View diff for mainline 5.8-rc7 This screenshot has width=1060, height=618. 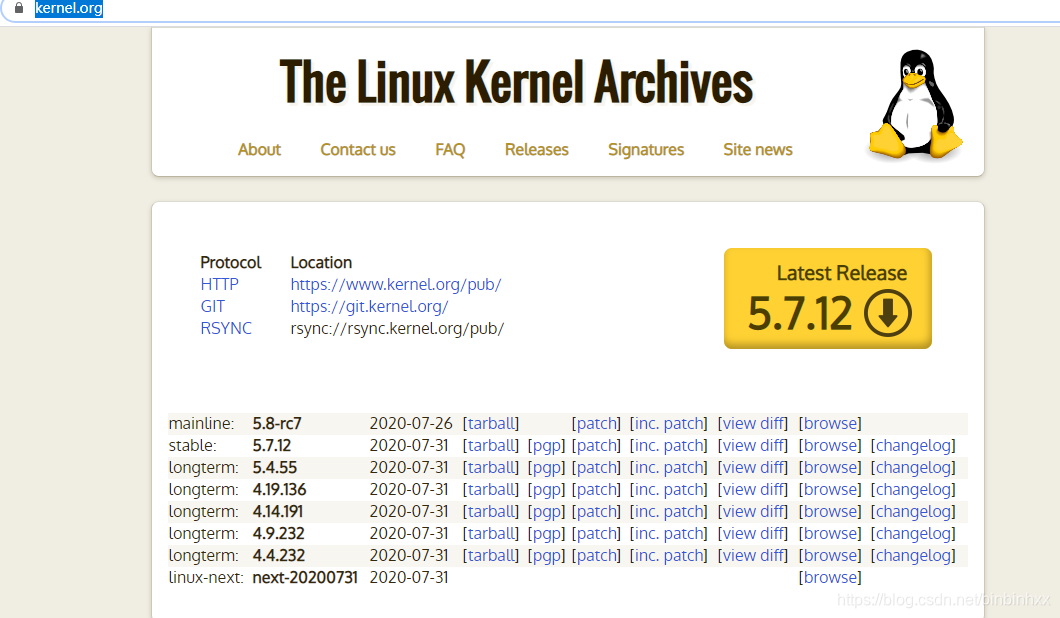pos(753,423)
